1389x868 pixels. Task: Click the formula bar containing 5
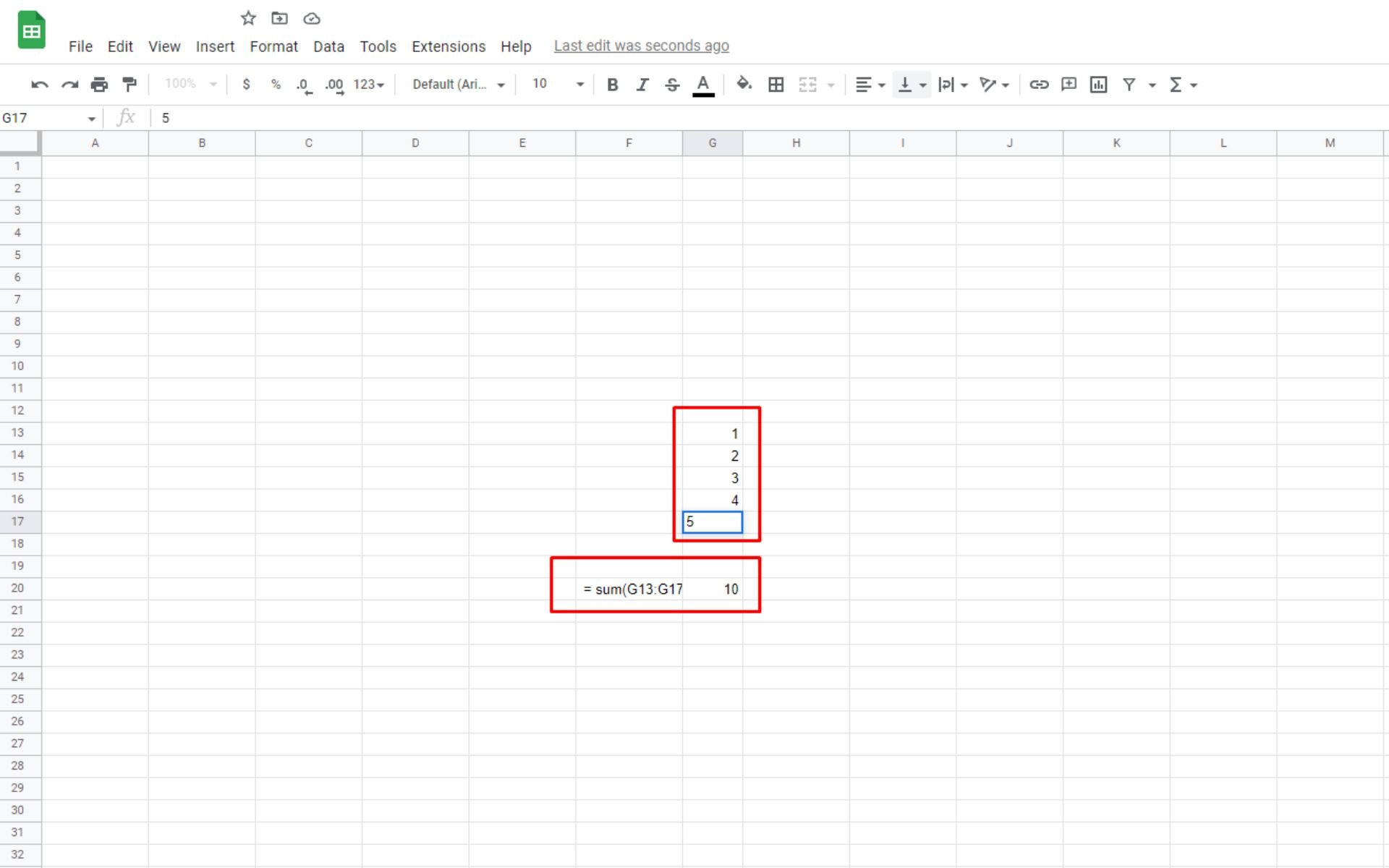[x=770, y=118]
